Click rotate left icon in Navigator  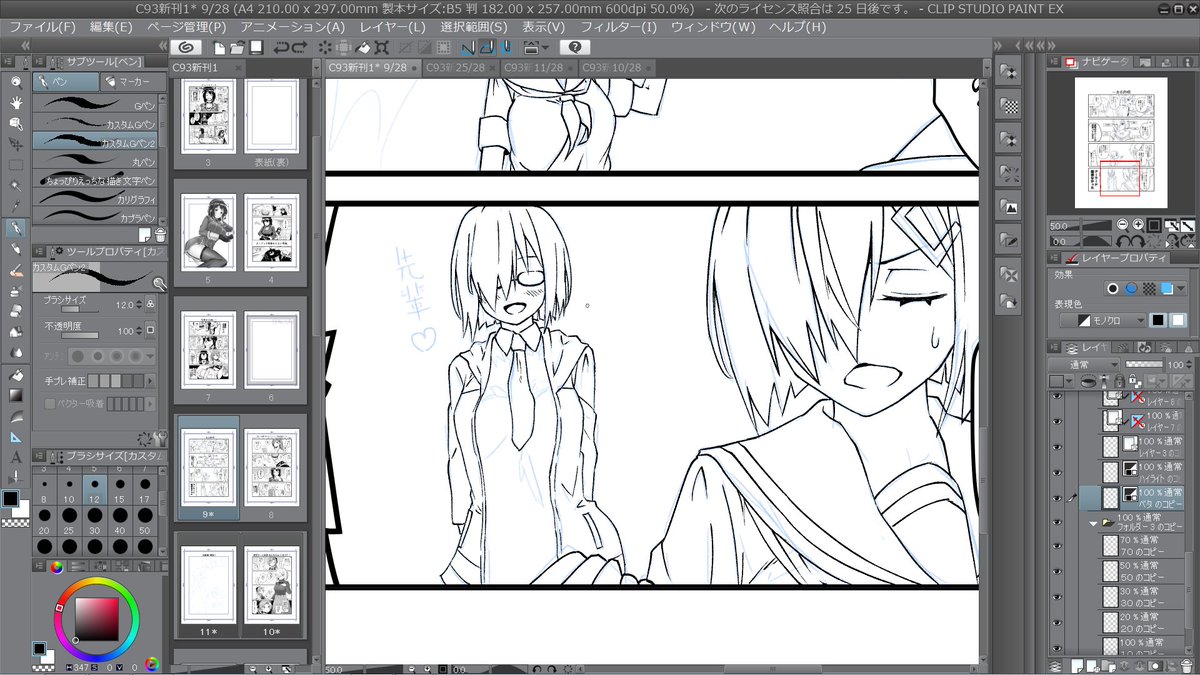1123,240
